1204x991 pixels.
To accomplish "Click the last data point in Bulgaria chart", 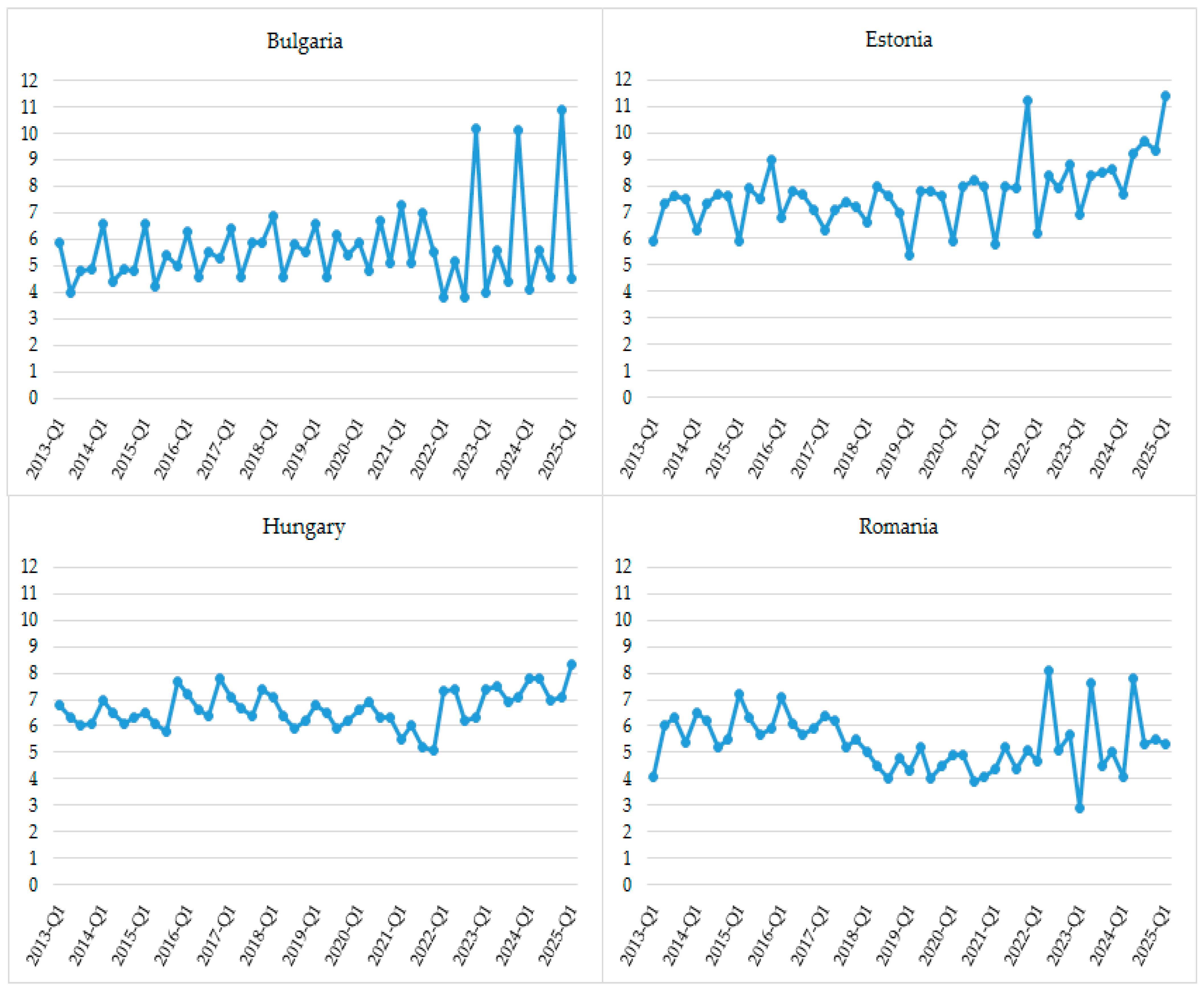I will coord(571,279).
